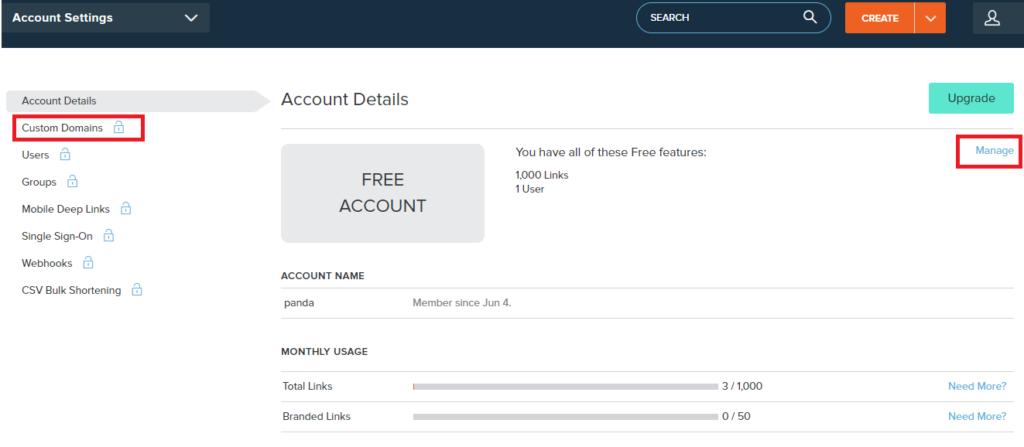Click the Single Sign-On lock icon
Screen dimensions: 1024x447
(x=109, y=236)
